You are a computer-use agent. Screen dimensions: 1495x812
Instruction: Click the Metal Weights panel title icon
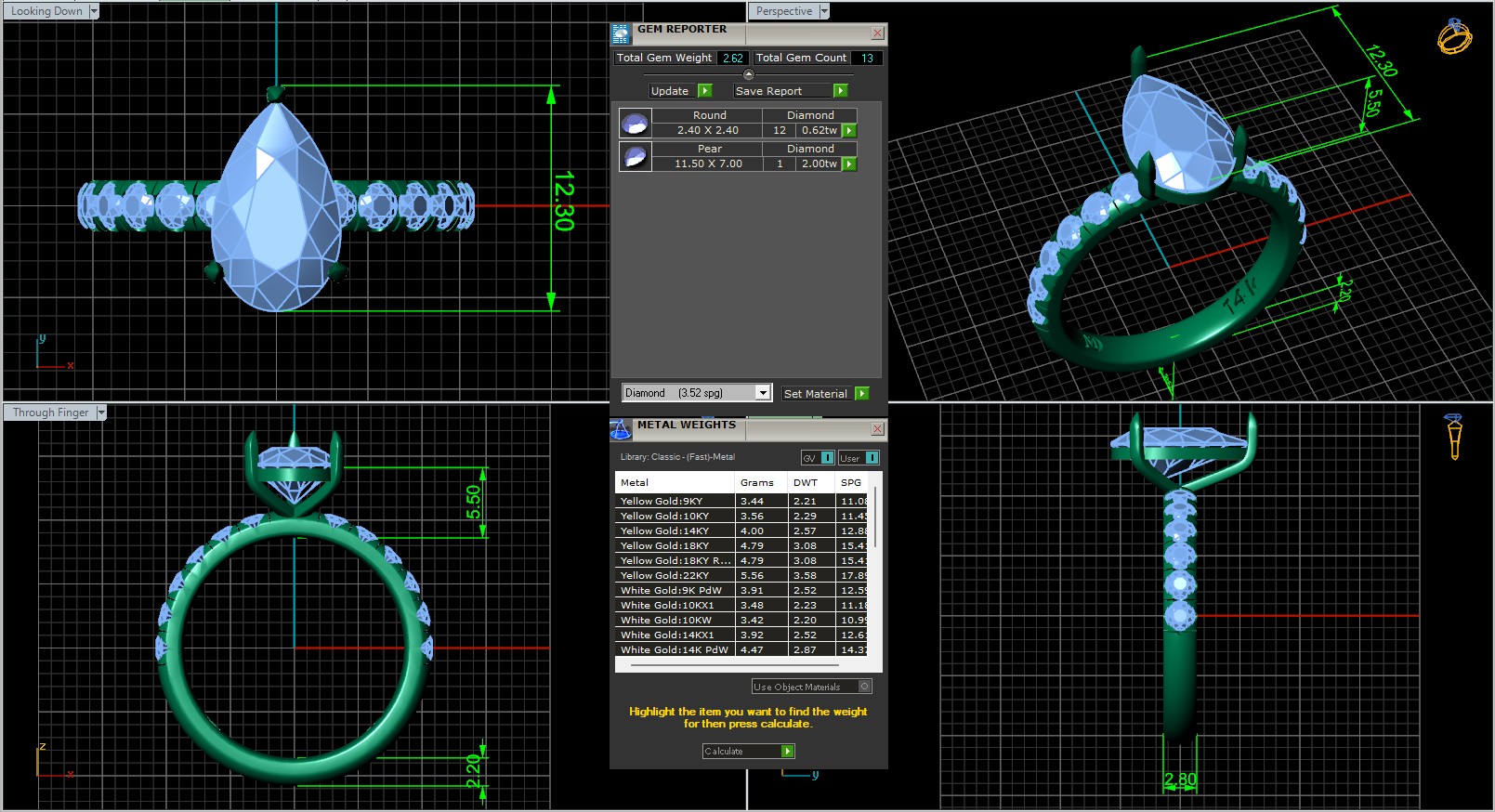tap(621, 429)
